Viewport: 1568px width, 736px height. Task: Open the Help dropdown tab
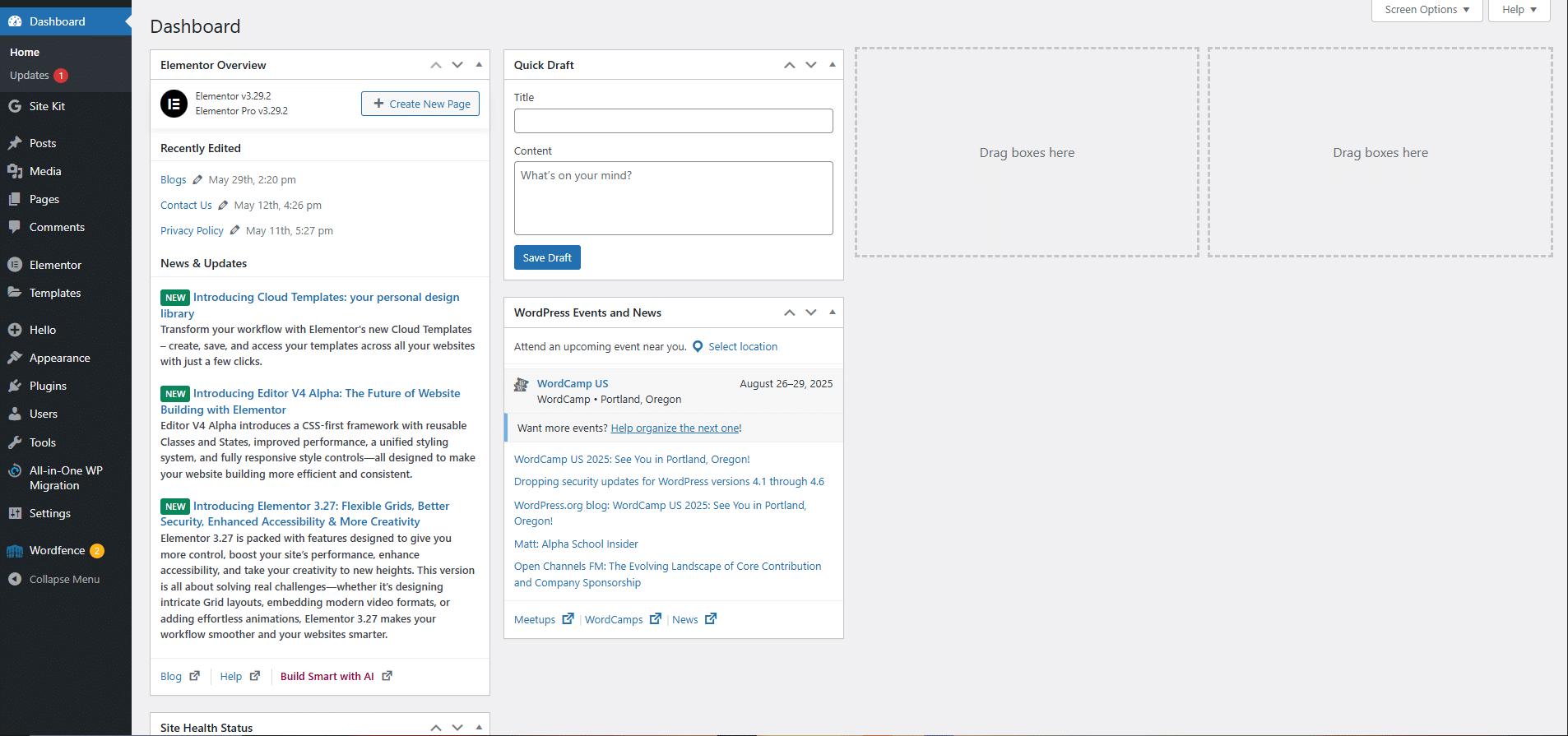pos(1519,10)
